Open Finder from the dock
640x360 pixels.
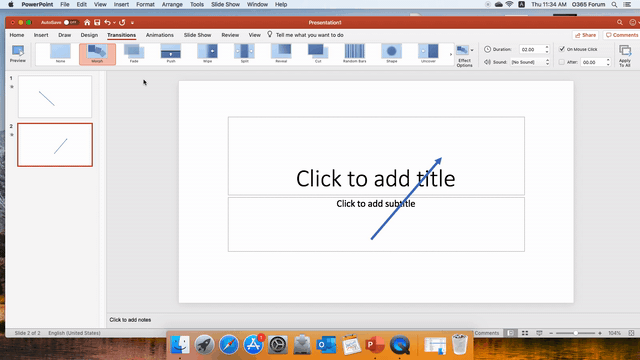(x=180, y=345)
